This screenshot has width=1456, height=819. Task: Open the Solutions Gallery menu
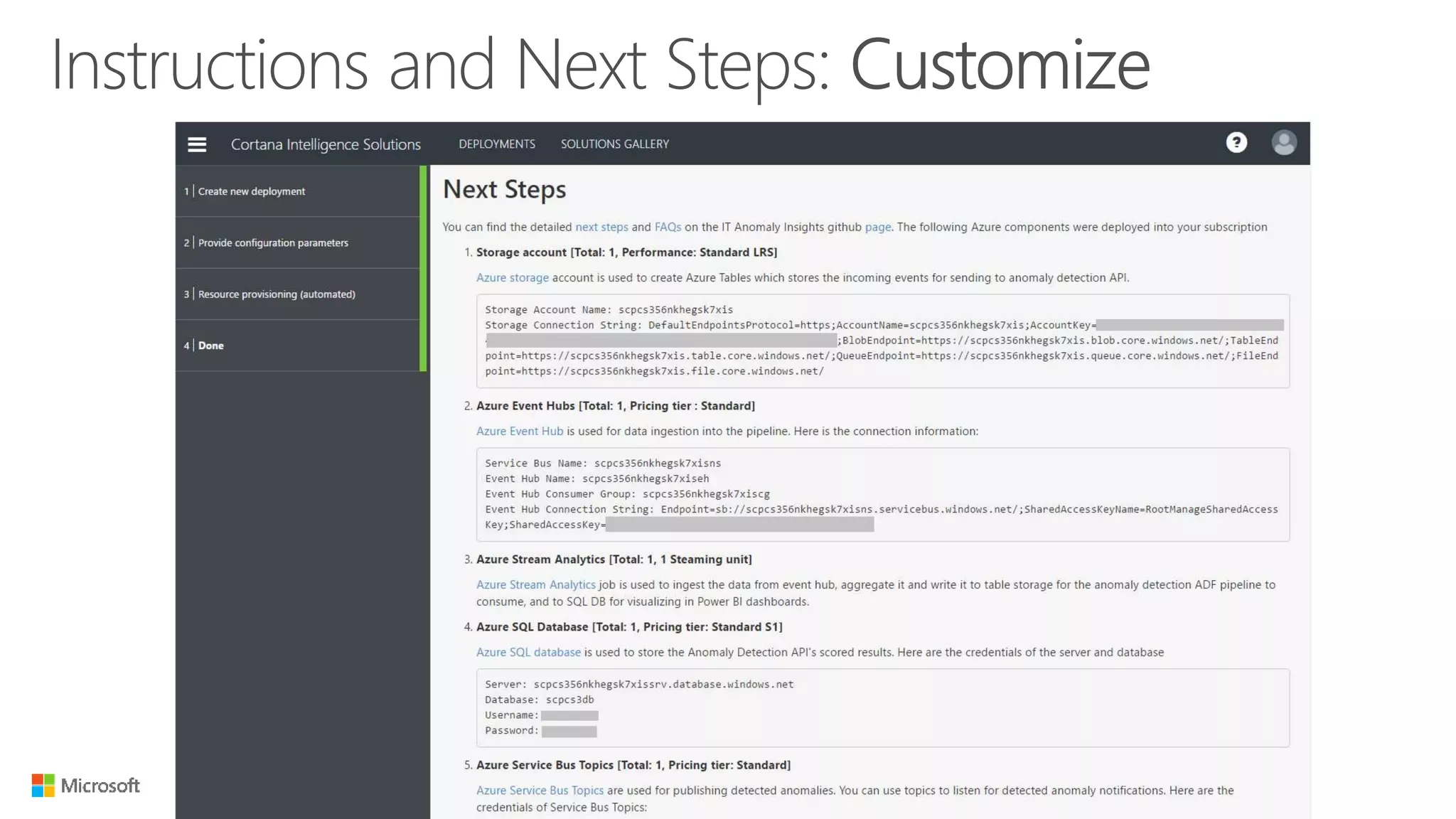(x=614, y=144)
